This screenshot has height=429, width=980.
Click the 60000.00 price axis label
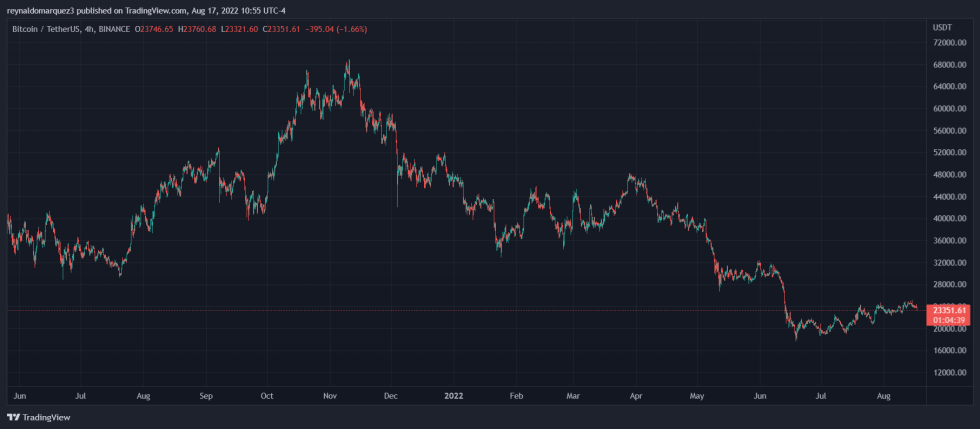[x=951, y=108]
